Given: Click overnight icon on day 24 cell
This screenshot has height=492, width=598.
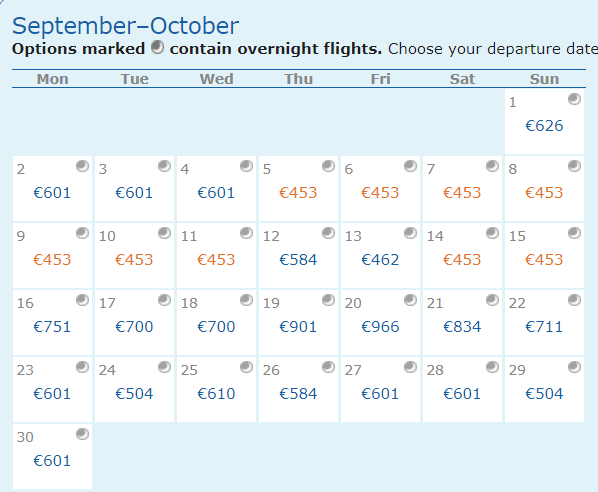Looking at the screenshot, I should [164, 367].
